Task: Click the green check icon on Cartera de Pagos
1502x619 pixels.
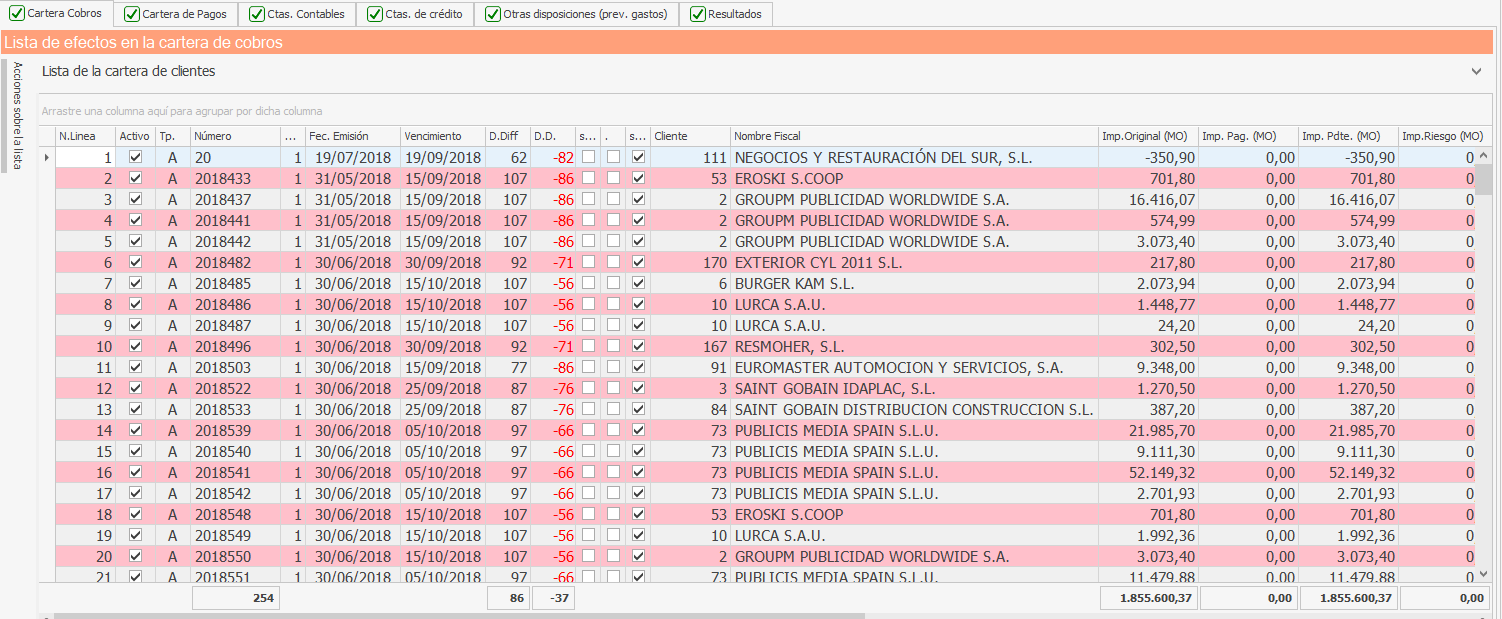Action: coord(132,14)
